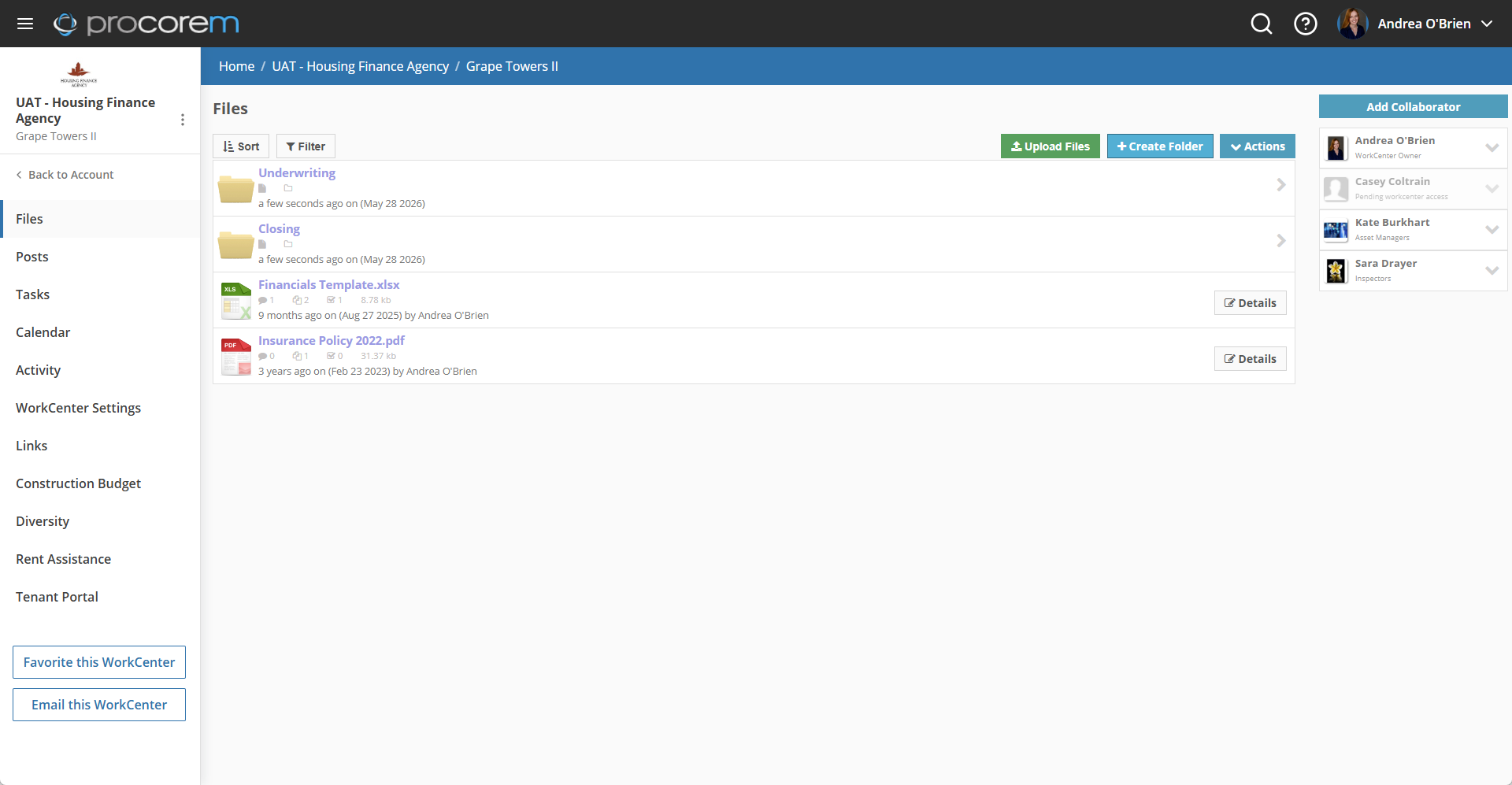Click tasks icon on Financials Template.xlsx
Viewport: 1512px width, 785px height.
[x=332, y=300]
